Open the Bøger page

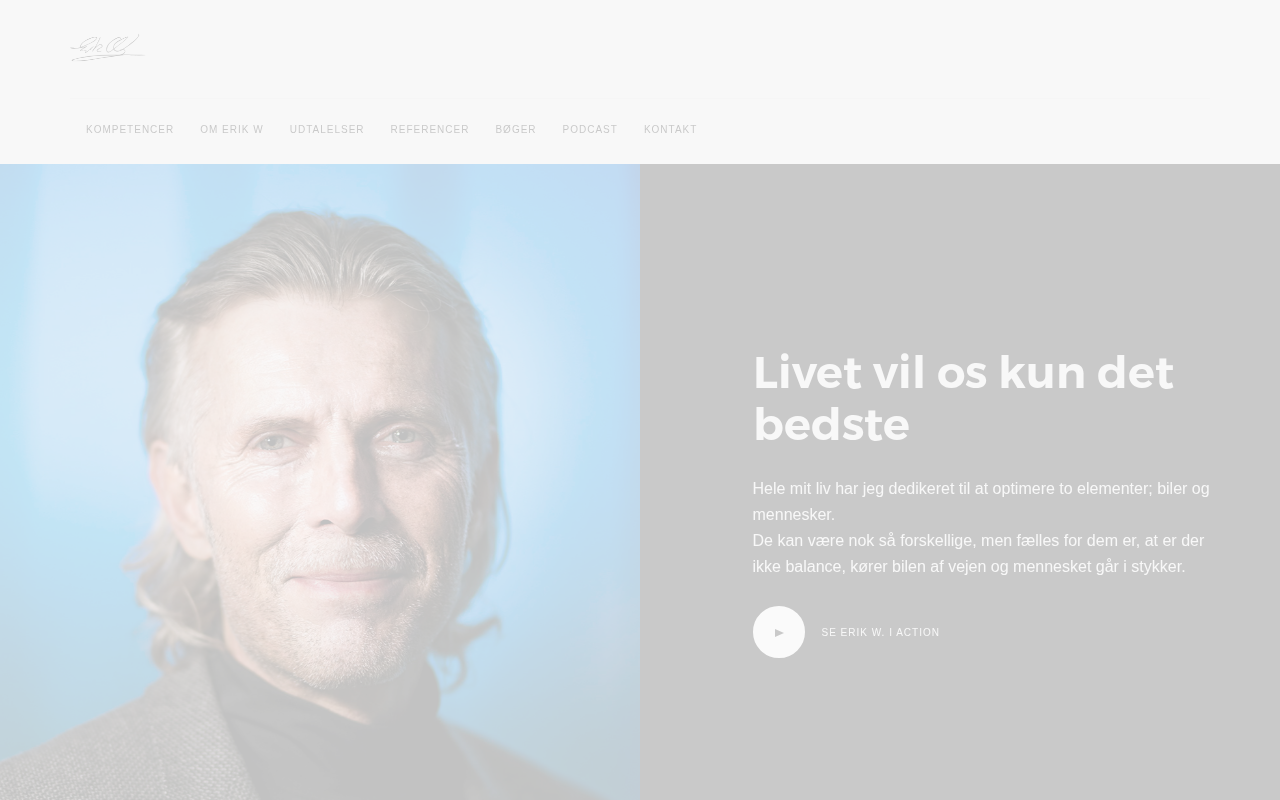point(516,130)
